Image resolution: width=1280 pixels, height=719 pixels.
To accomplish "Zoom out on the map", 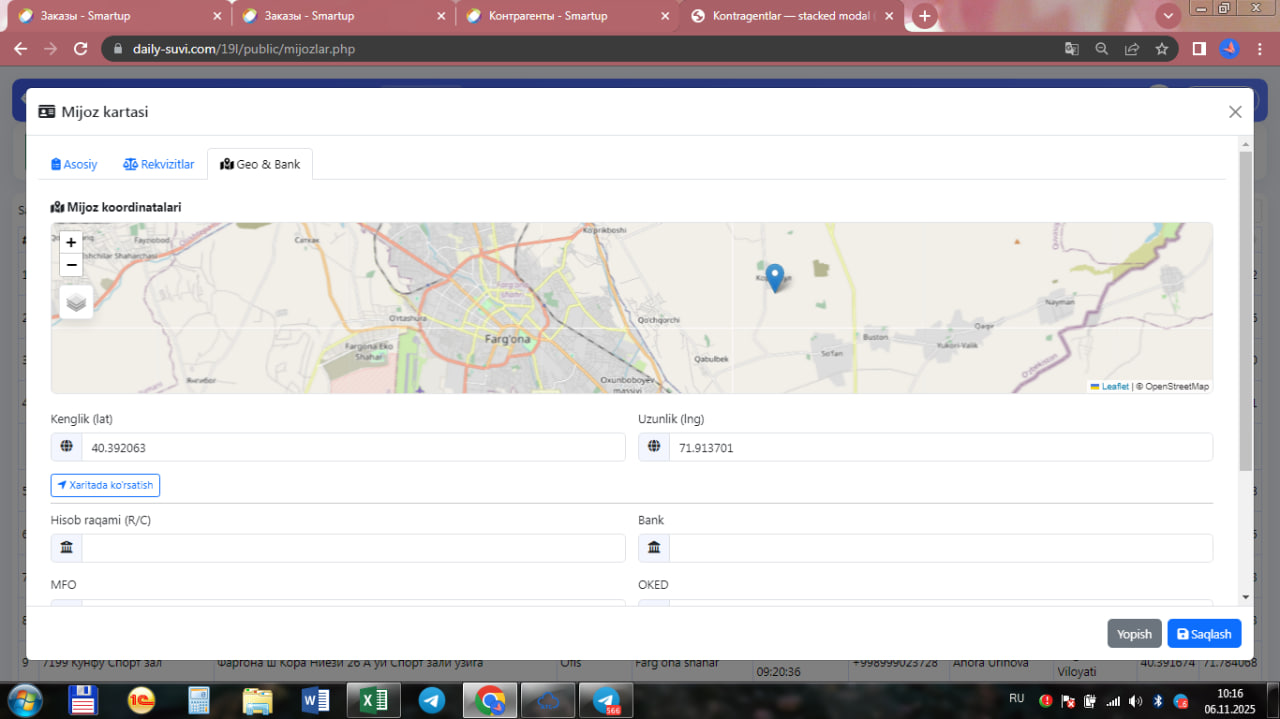I will pos(71,265).
